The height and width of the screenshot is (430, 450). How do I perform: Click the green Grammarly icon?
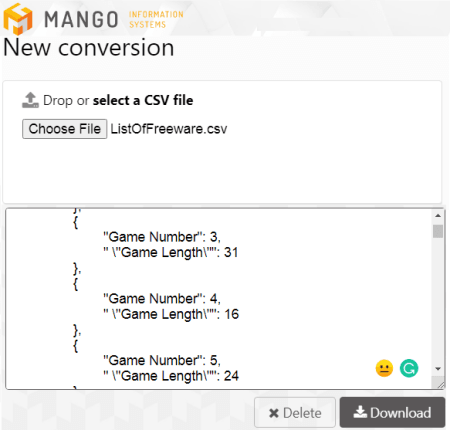tap(409, 368)
